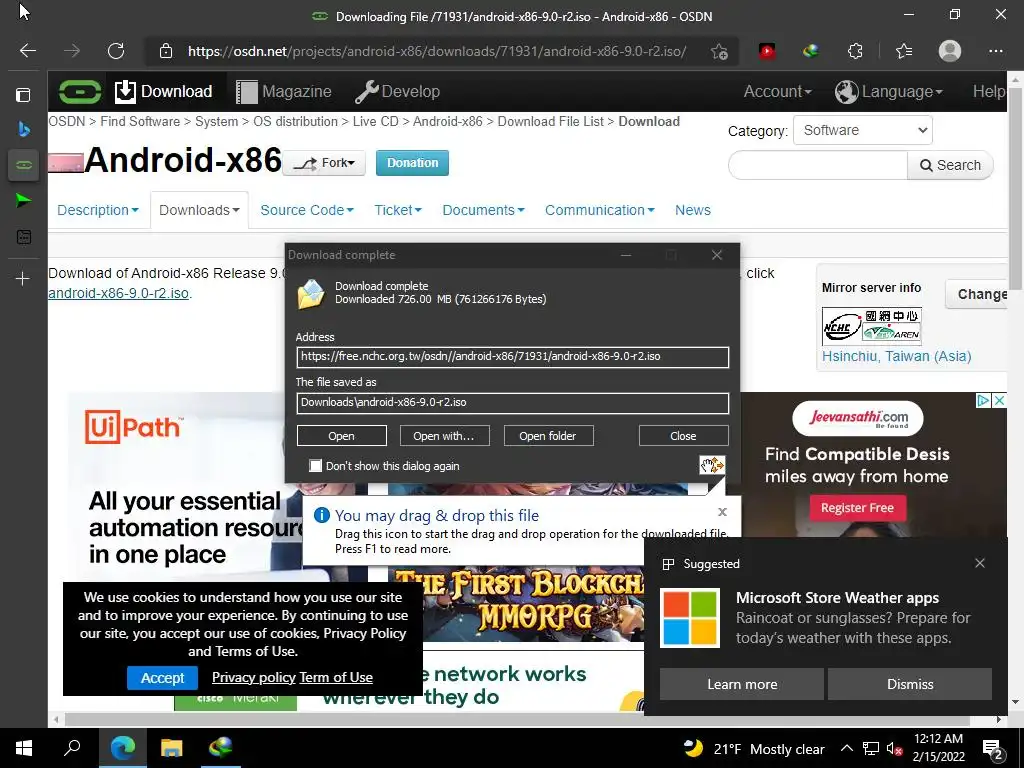
Task: Open the notification center icon
Action: [993, 748]
